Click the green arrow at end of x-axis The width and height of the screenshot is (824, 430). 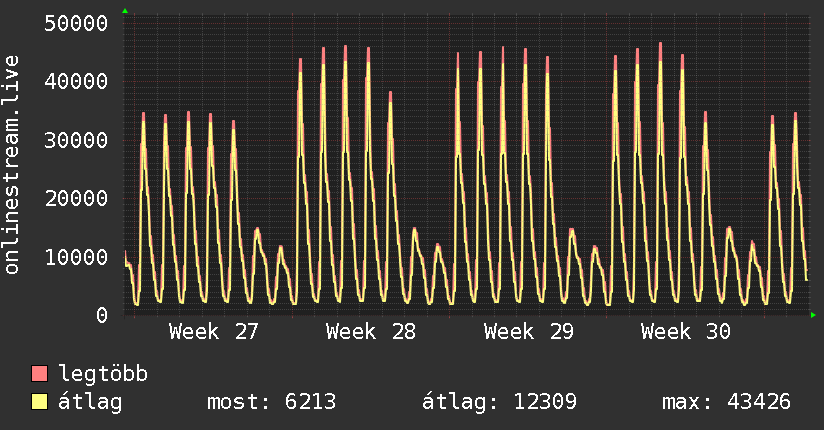[813, 315]
